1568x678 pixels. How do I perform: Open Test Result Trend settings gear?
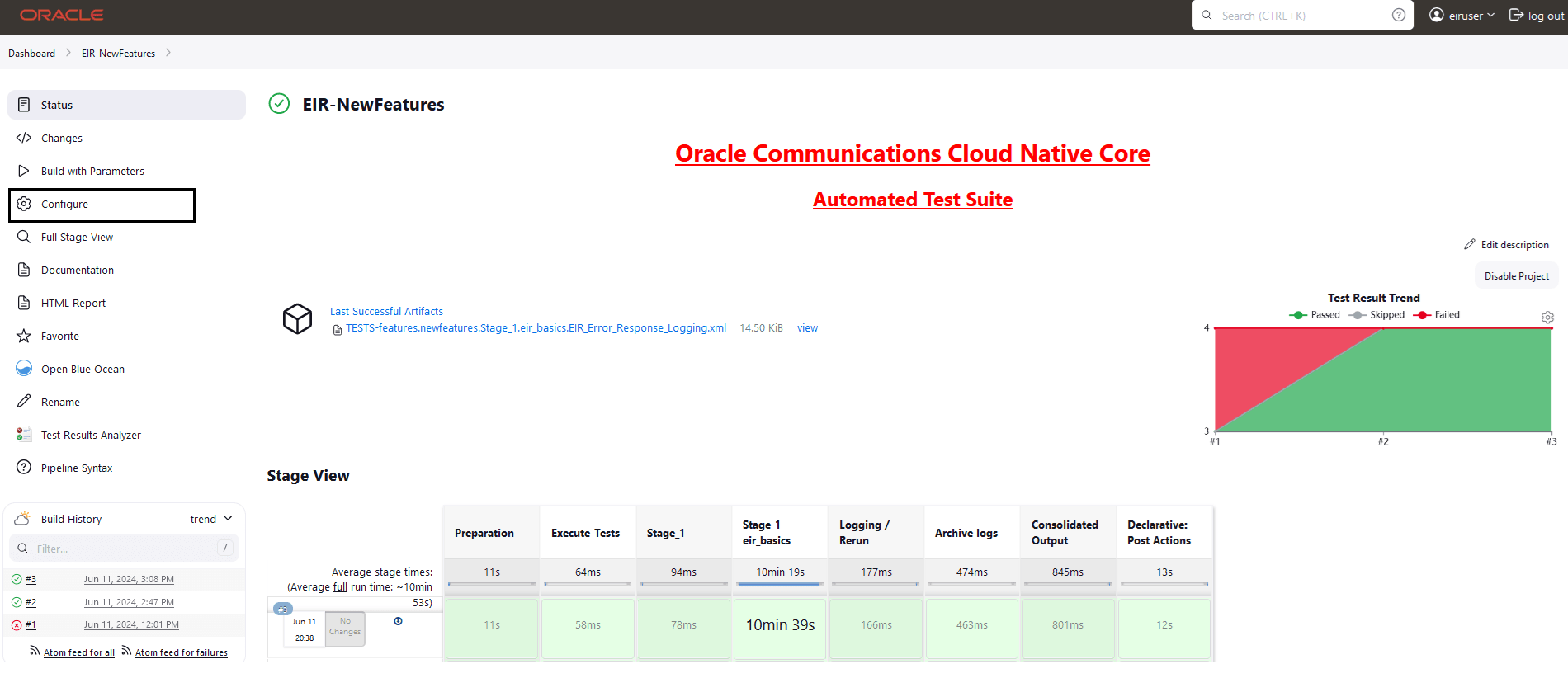click(1547, 318)
